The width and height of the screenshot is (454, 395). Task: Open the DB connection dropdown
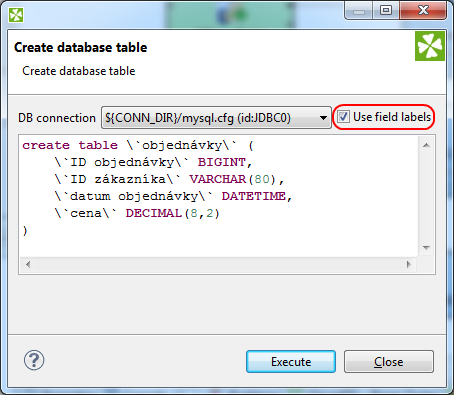point(216,118)
